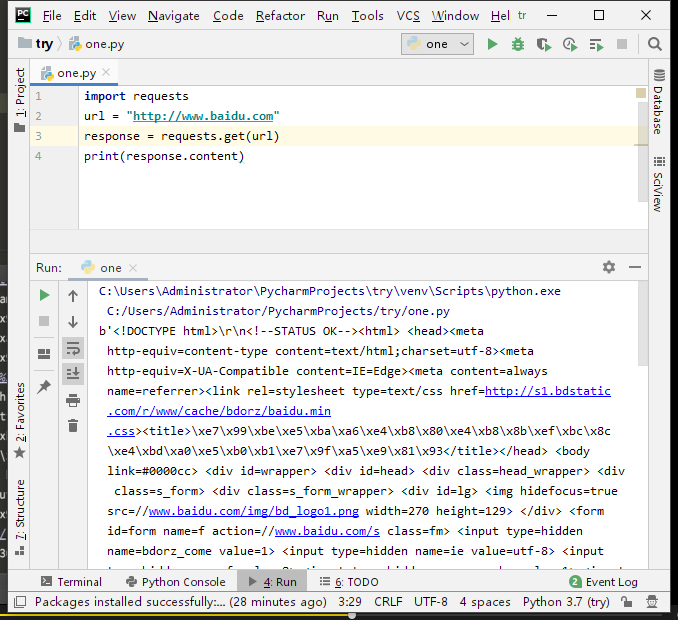Screen dimensions: 678x620
Task: Click the inspection status indicator square
Action: 641,93
